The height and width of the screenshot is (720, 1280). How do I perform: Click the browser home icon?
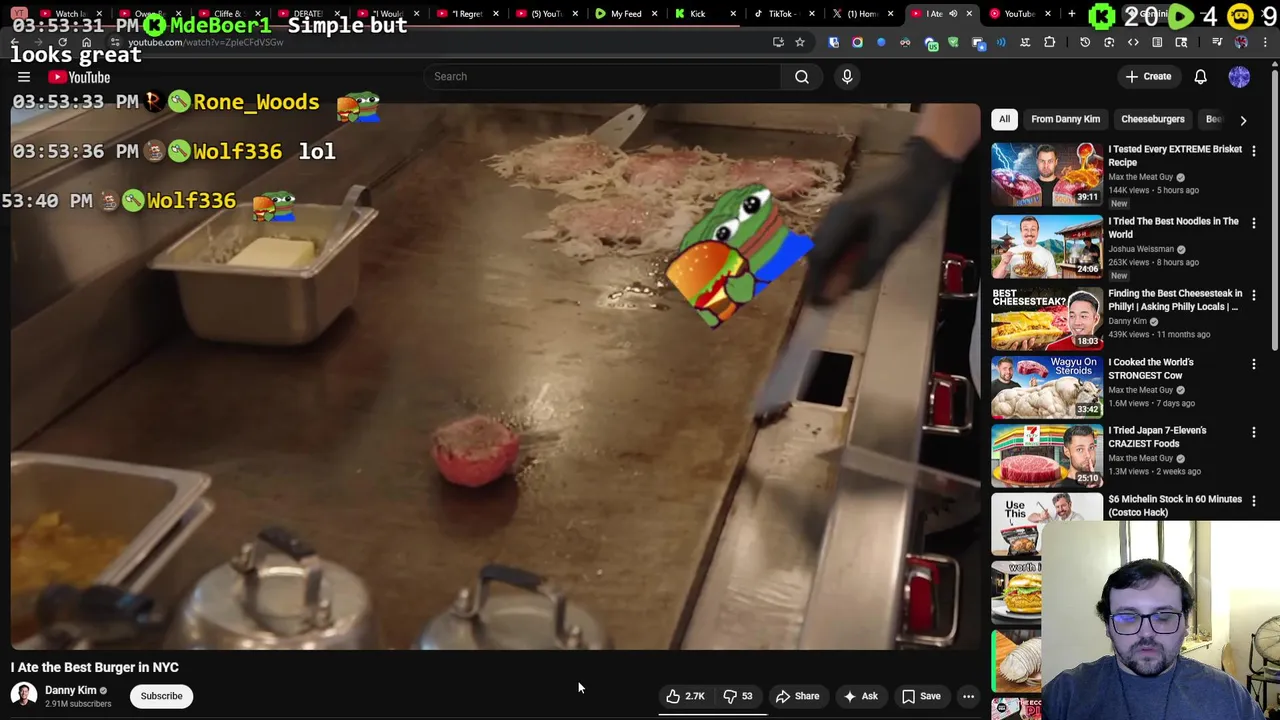(86, 42)
